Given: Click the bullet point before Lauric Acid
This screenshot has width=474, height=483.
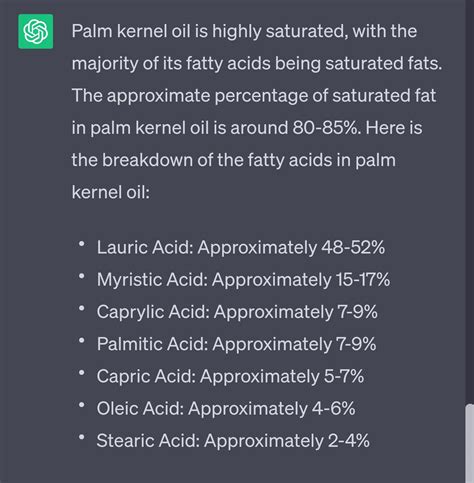Looking at the screenshot, I should click(81, 244).
